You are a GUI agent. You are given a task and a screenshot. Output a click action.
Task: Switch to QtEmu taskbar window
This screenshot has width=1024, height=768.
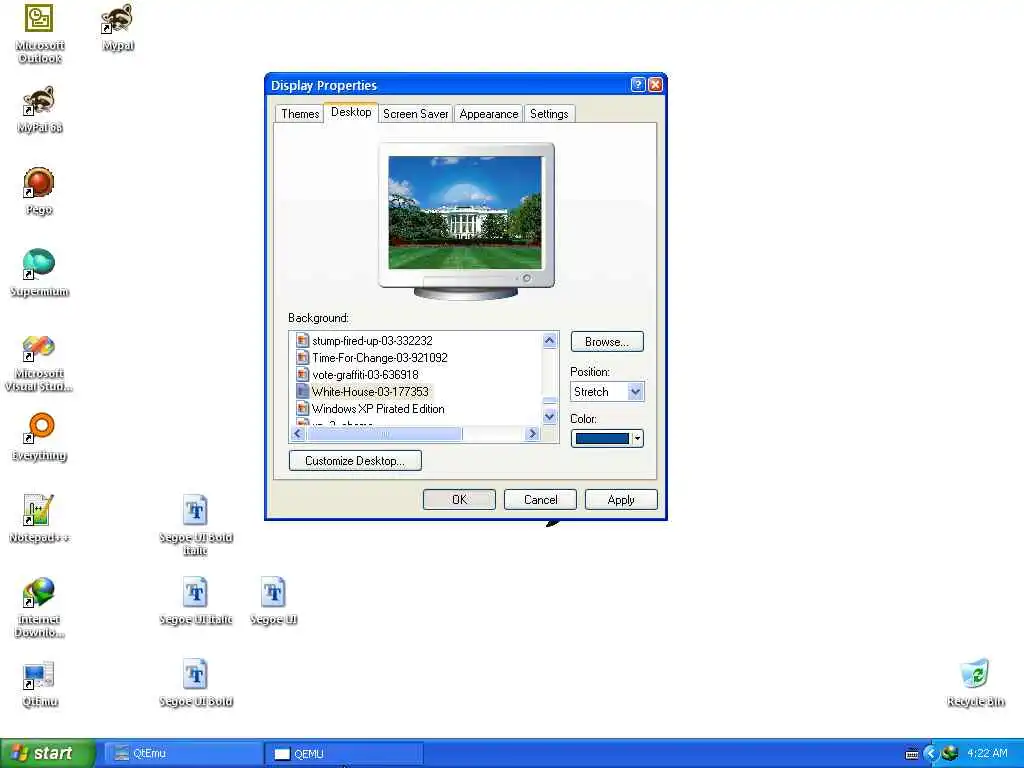coord(183,754)
